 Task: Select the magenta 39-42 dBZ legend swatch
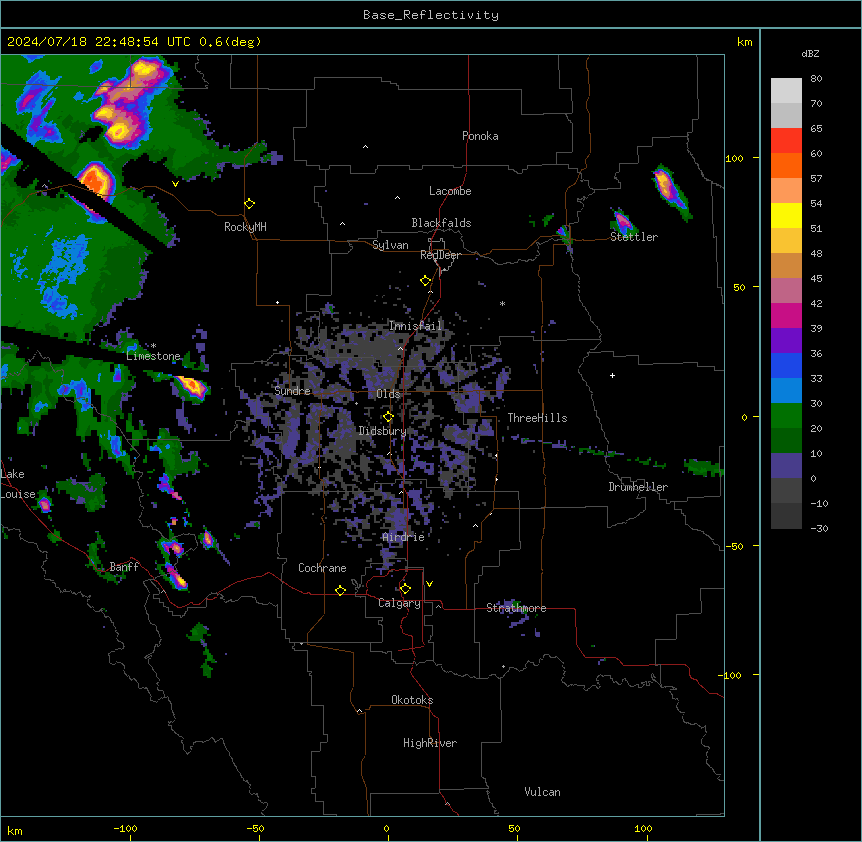(786, 315)
